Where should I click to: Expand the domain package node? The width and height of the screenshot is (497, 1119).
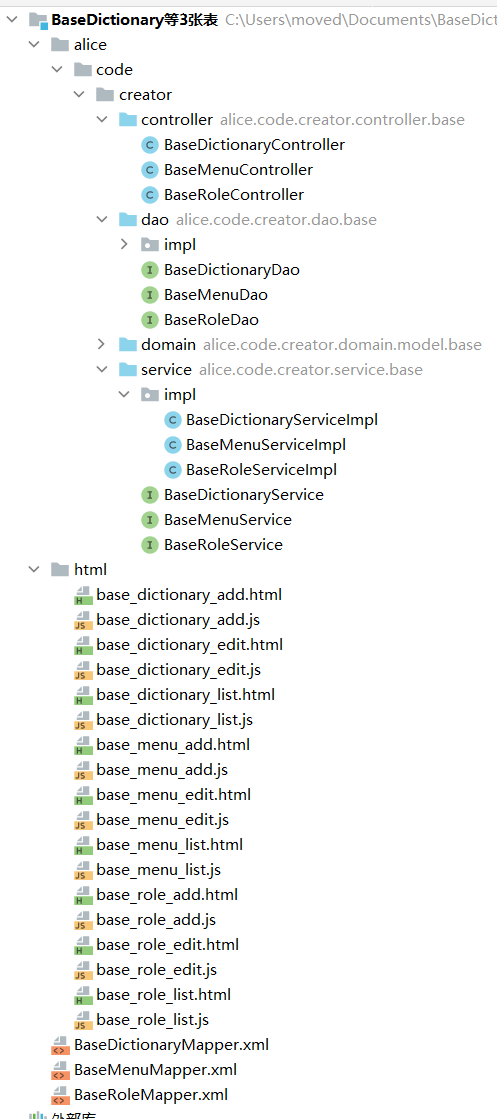(101, 345)
